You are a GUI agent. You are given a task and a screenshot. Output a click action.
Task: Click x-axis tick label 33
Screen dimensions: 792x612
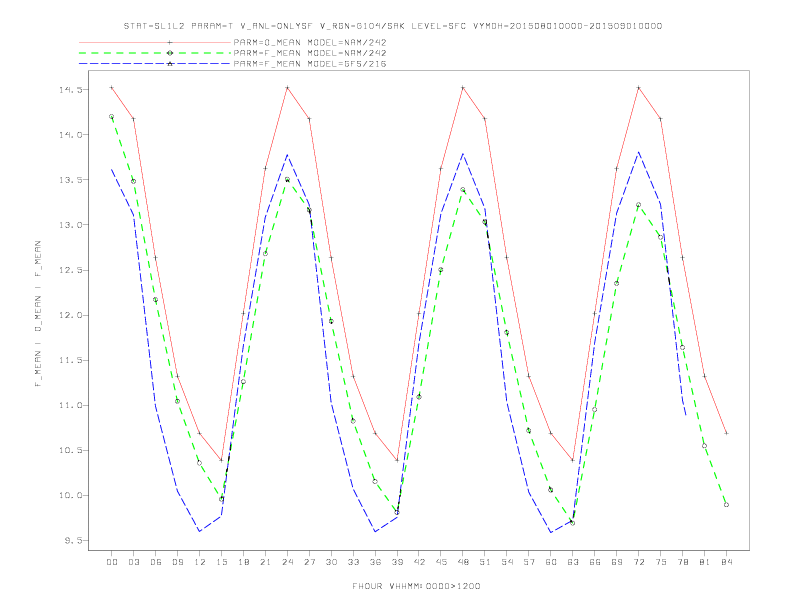click(x=353, y=562)
